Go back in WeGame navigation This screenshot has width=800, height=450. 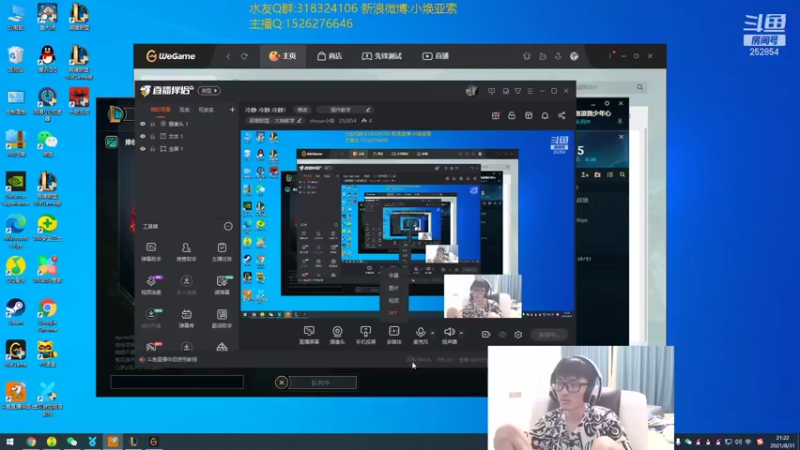[x=228, y=56]
